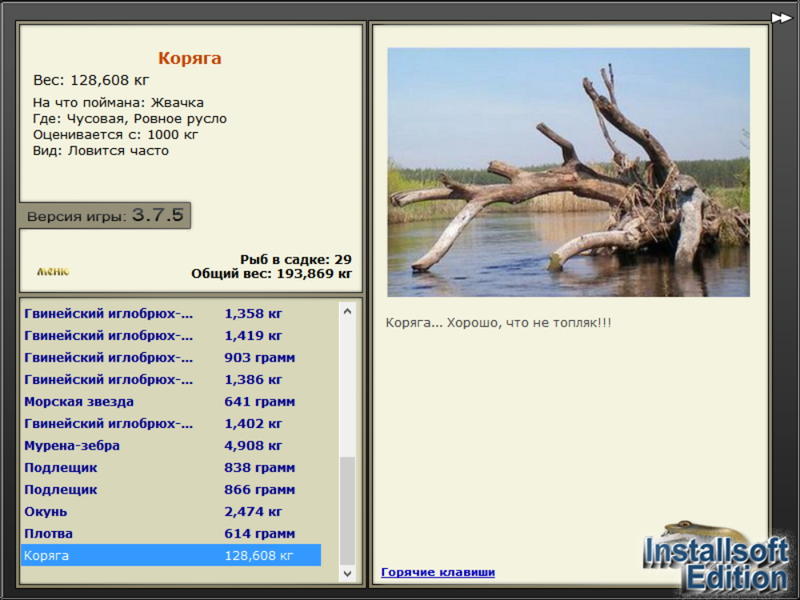The image size is (800, 600).
Task: Select Гвинейский иглобрюх 1,358 кг entry
Action: (171, 313)
